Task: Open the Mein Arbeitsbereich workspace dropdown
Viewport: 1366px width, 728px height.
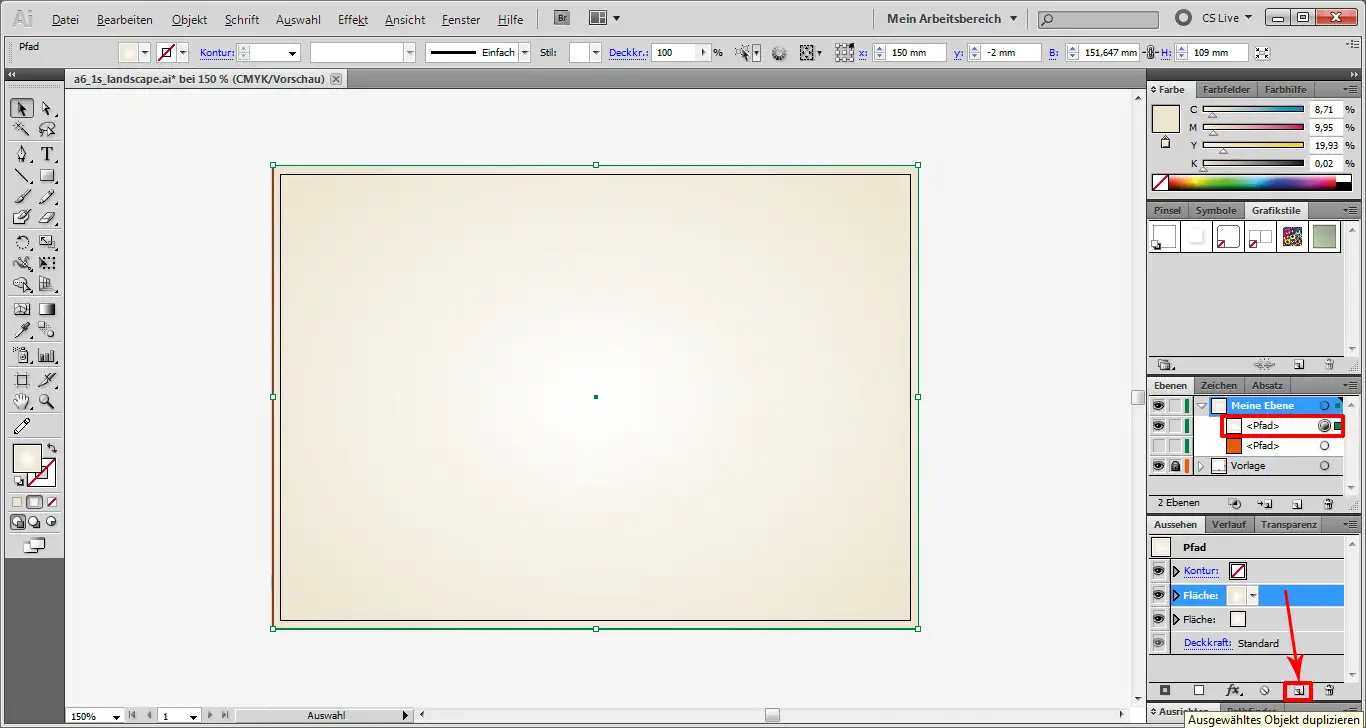Action: pyautogui.click(x=951, y=18)
